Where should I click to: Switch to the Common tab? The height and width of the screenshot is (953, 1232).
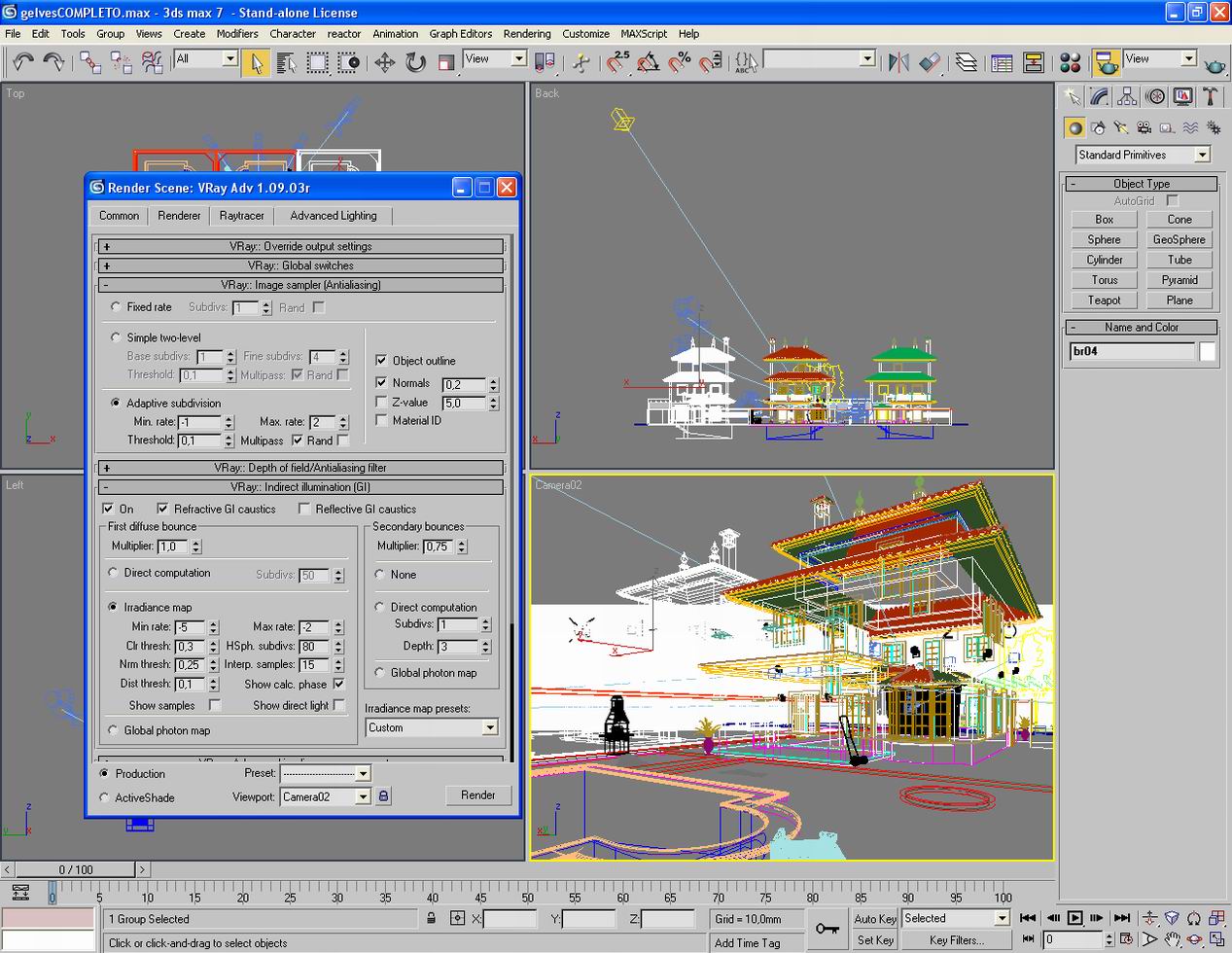coord(119,216)
